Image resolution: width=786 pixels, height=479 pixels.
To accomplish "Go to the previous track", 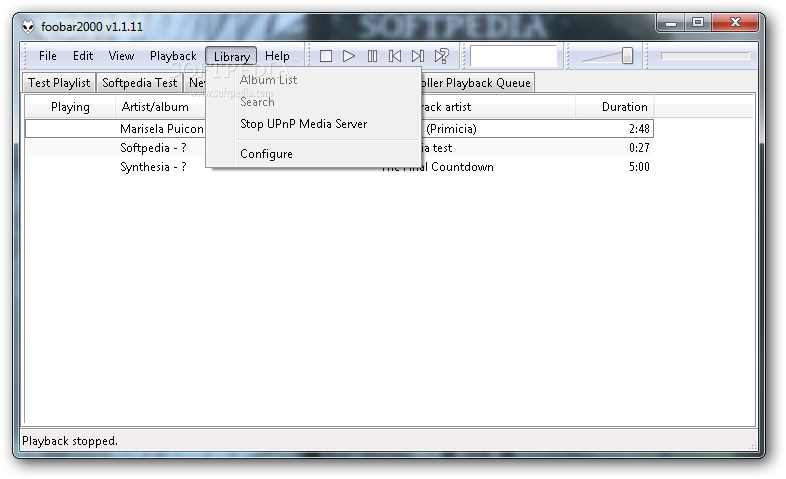I will (x=395, y=56).
